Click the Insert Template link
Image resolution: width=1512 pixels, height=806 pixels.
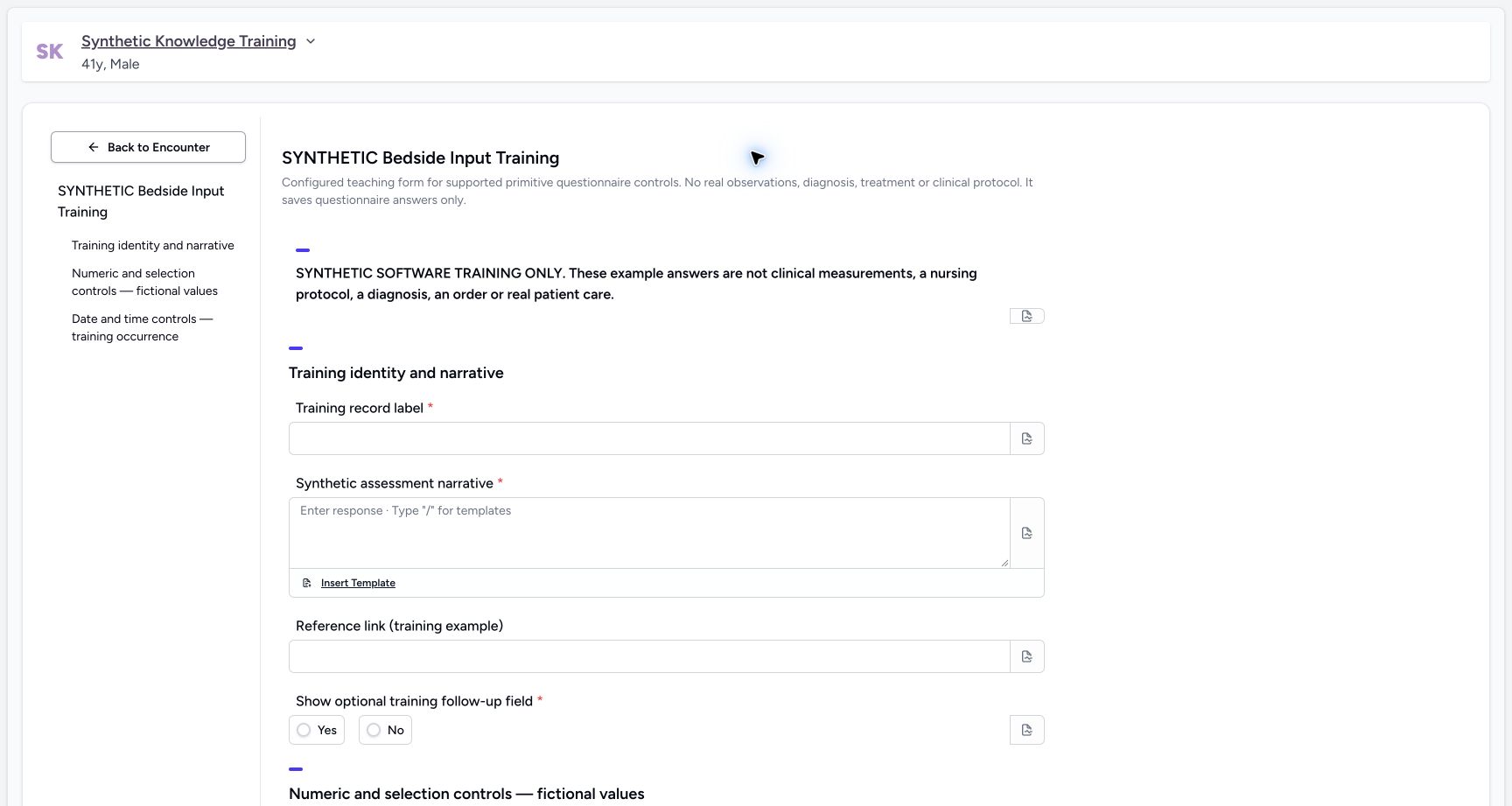click(358, 583)
